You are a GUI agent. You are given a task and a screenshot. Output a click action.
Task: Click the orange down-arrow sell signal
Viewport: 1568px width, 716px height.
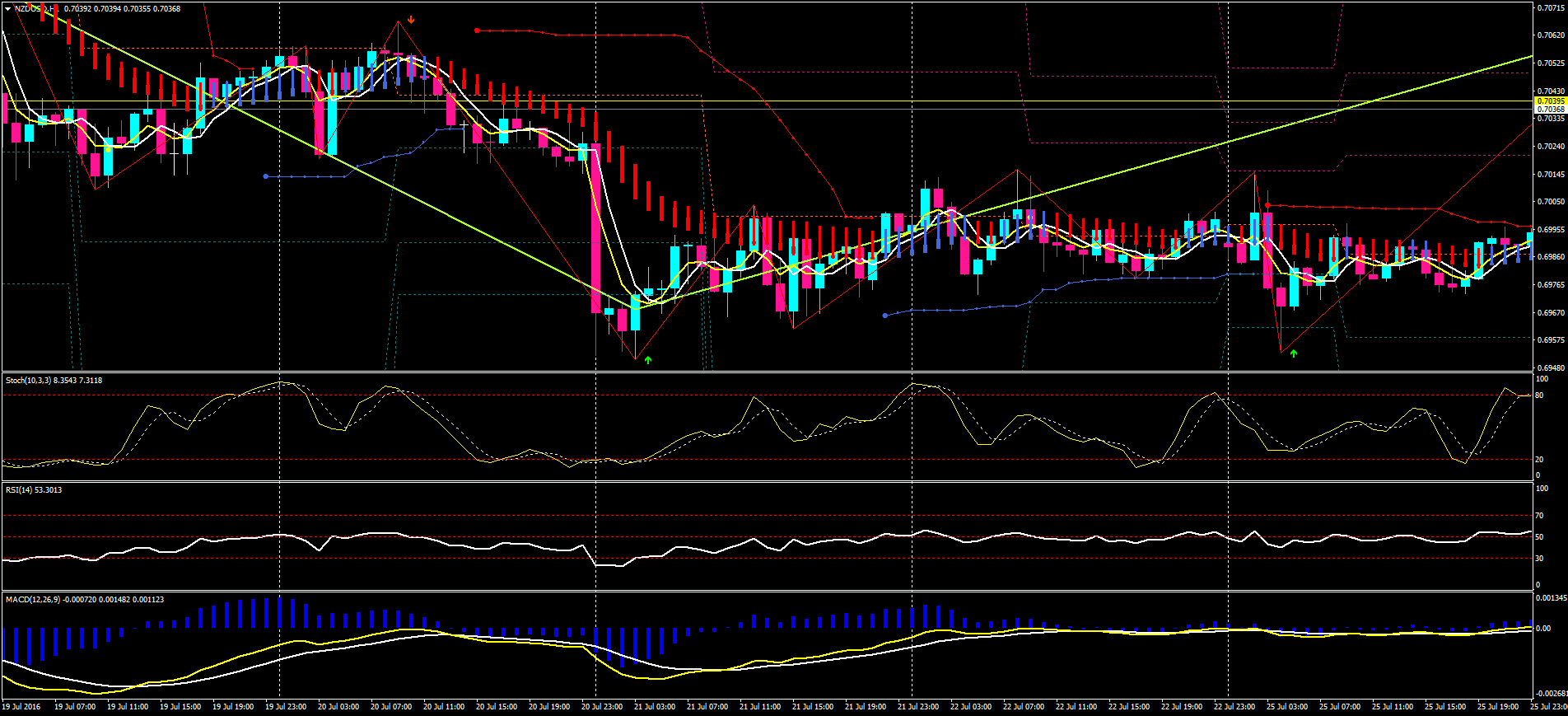(x=411, y=19)
